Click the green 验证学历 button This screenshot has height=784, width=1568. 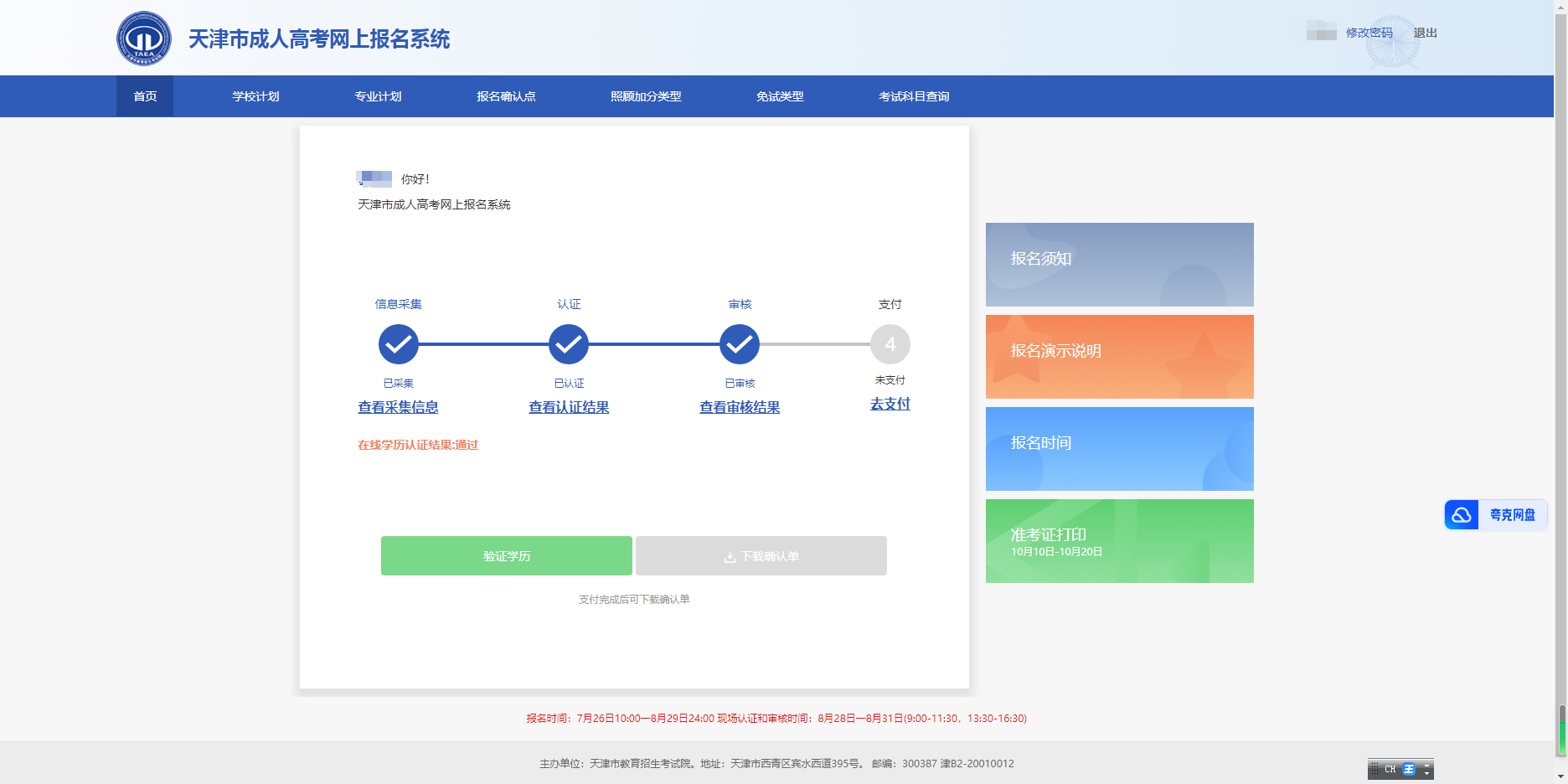click(507, 556)
